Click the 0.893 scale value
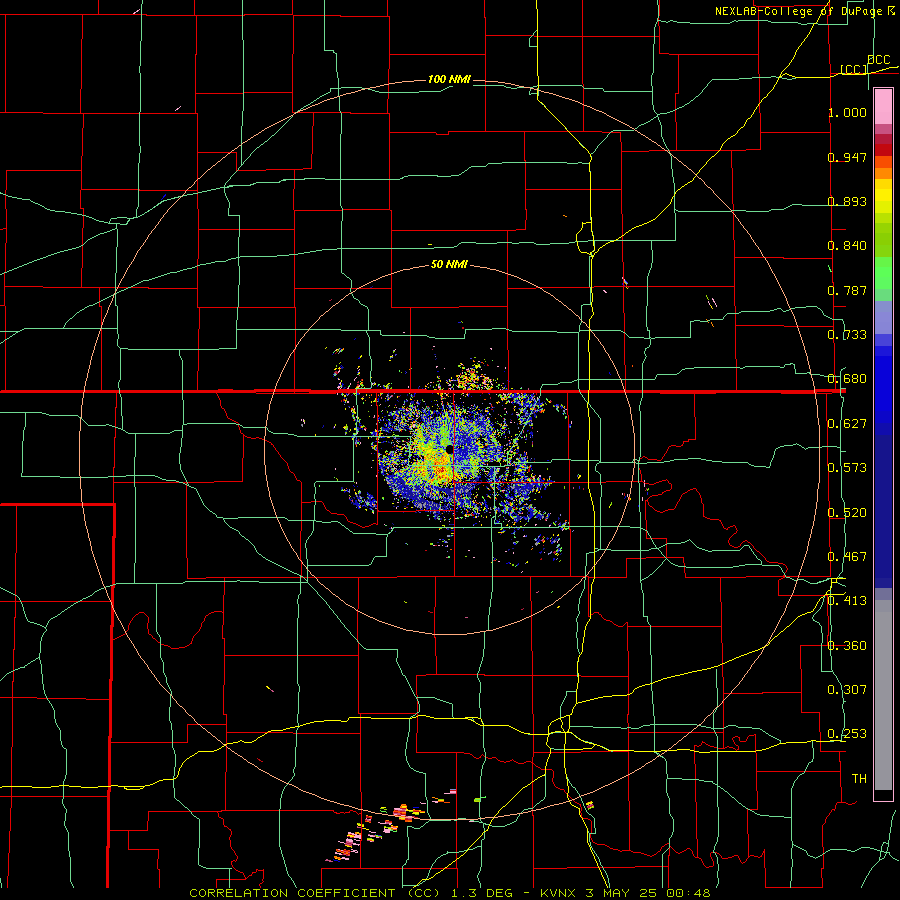 tap(847, 201)
